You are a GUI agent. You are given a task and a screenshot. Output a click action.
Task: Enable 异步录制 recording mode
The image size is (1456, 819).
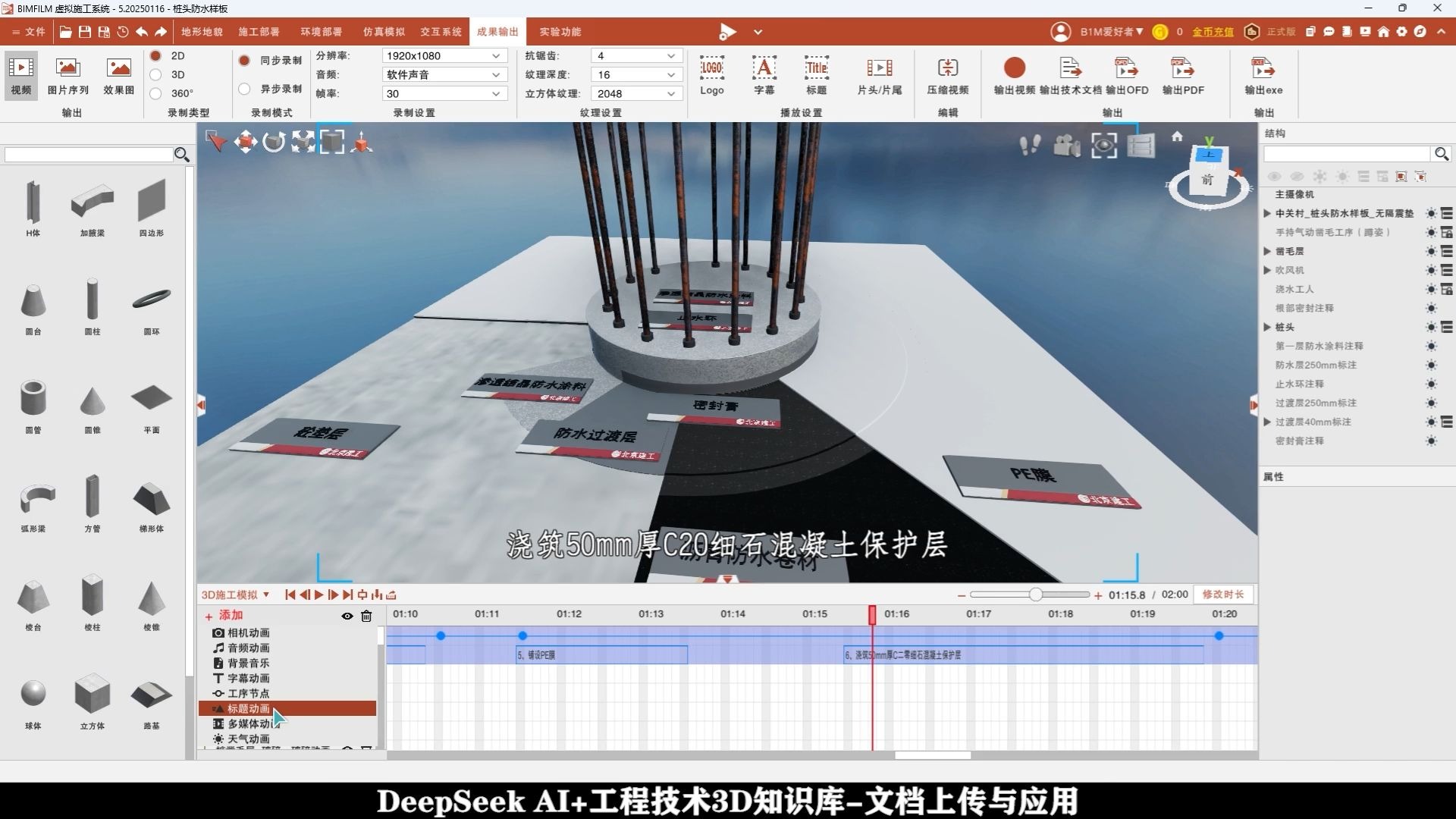click(244, 89)
